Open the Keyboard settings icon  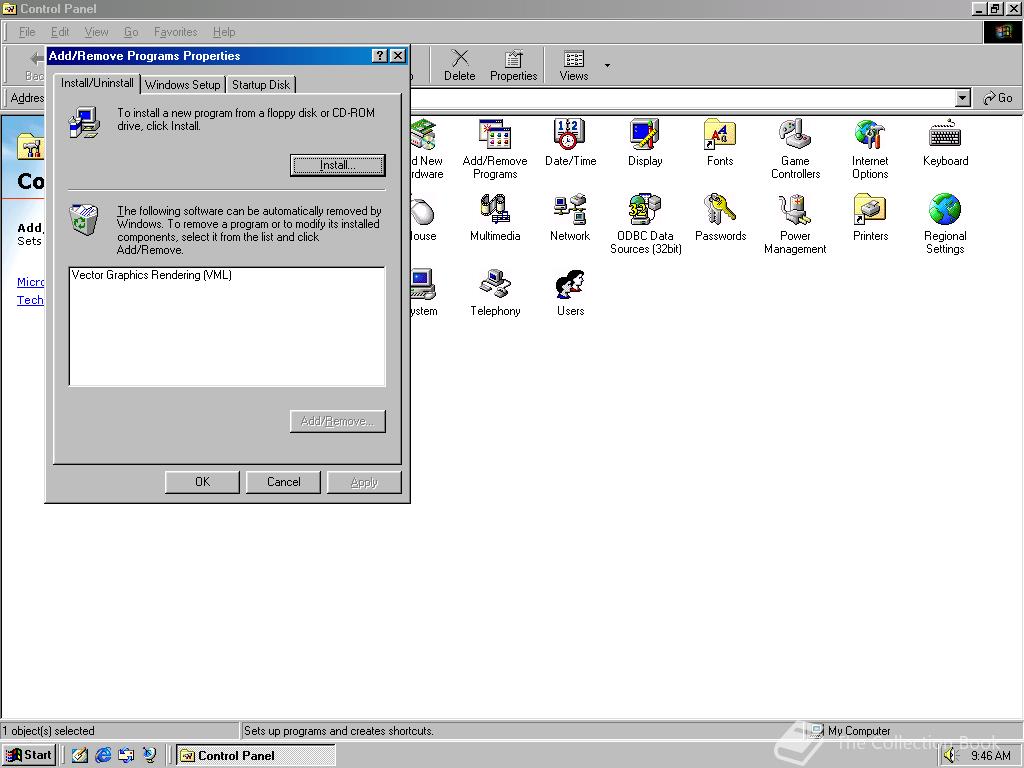(945, 142)
